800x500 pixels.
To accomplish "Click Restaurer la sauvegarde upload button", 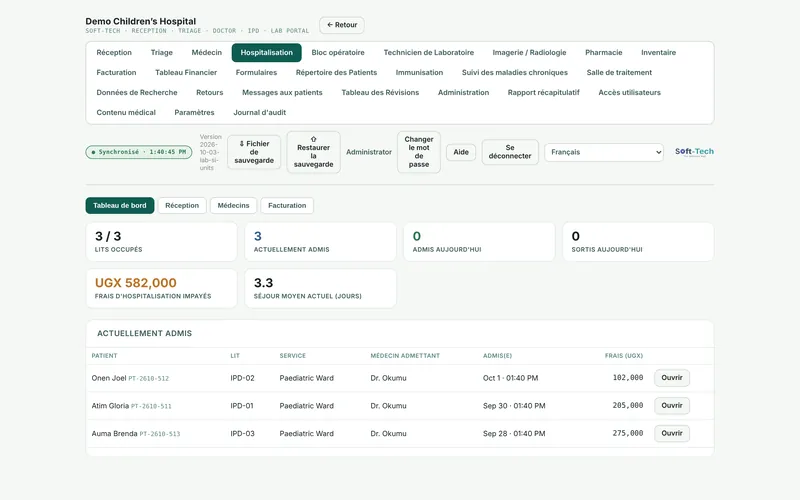I will pos(313,152).
